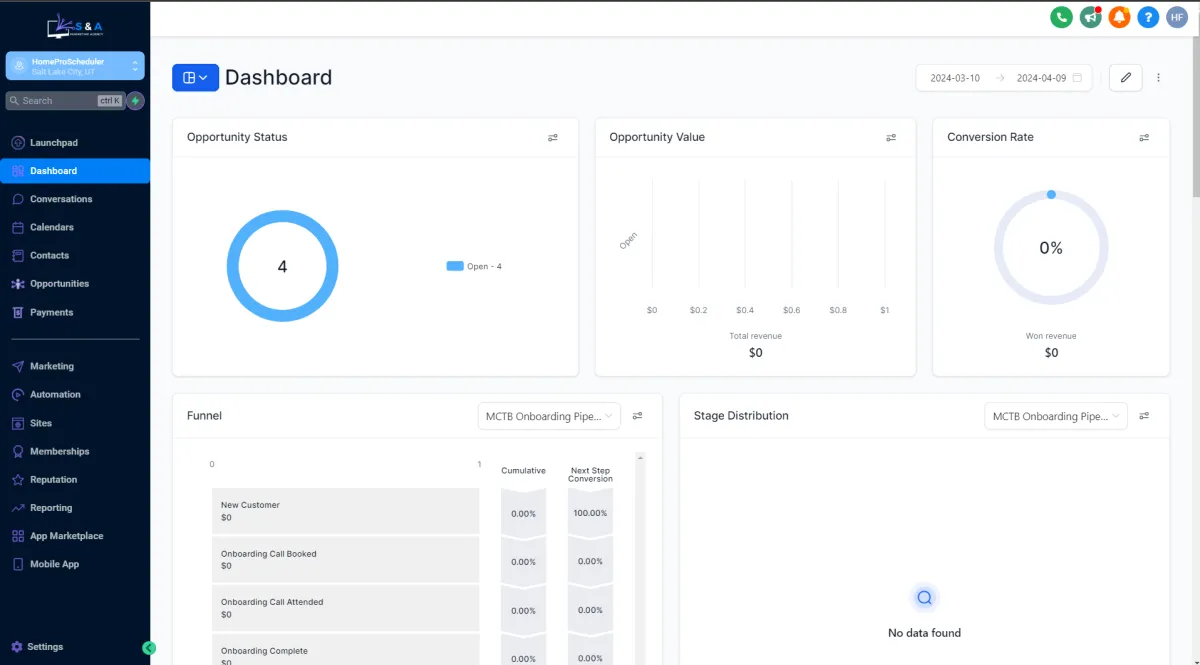Click start date 2024-03-10

[x=955, y=78]
